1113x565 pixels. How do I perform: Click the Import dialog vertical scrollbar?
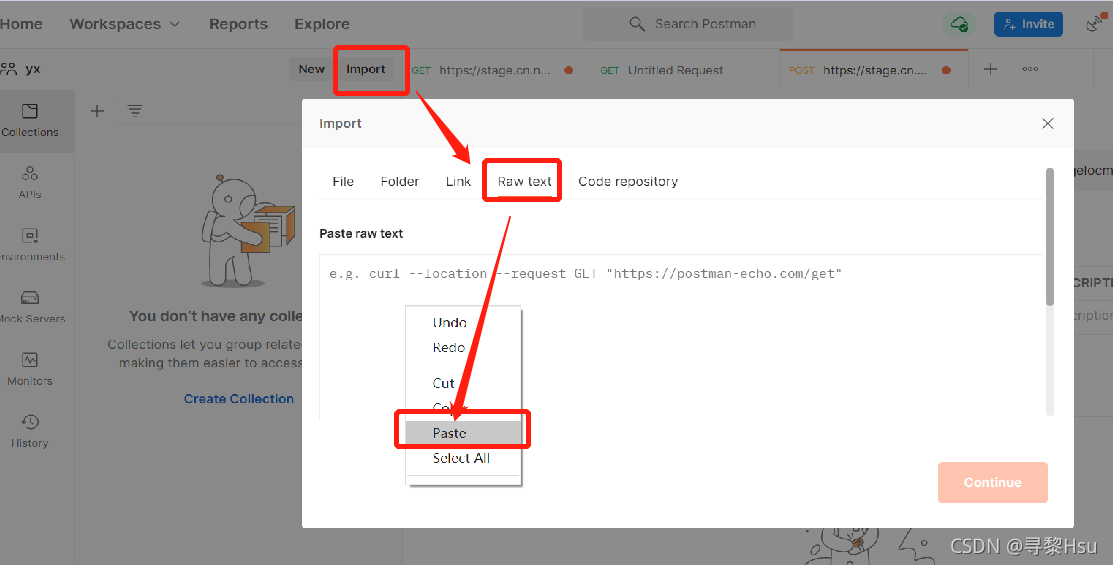pyautogui.click(x=1050, y=237)
